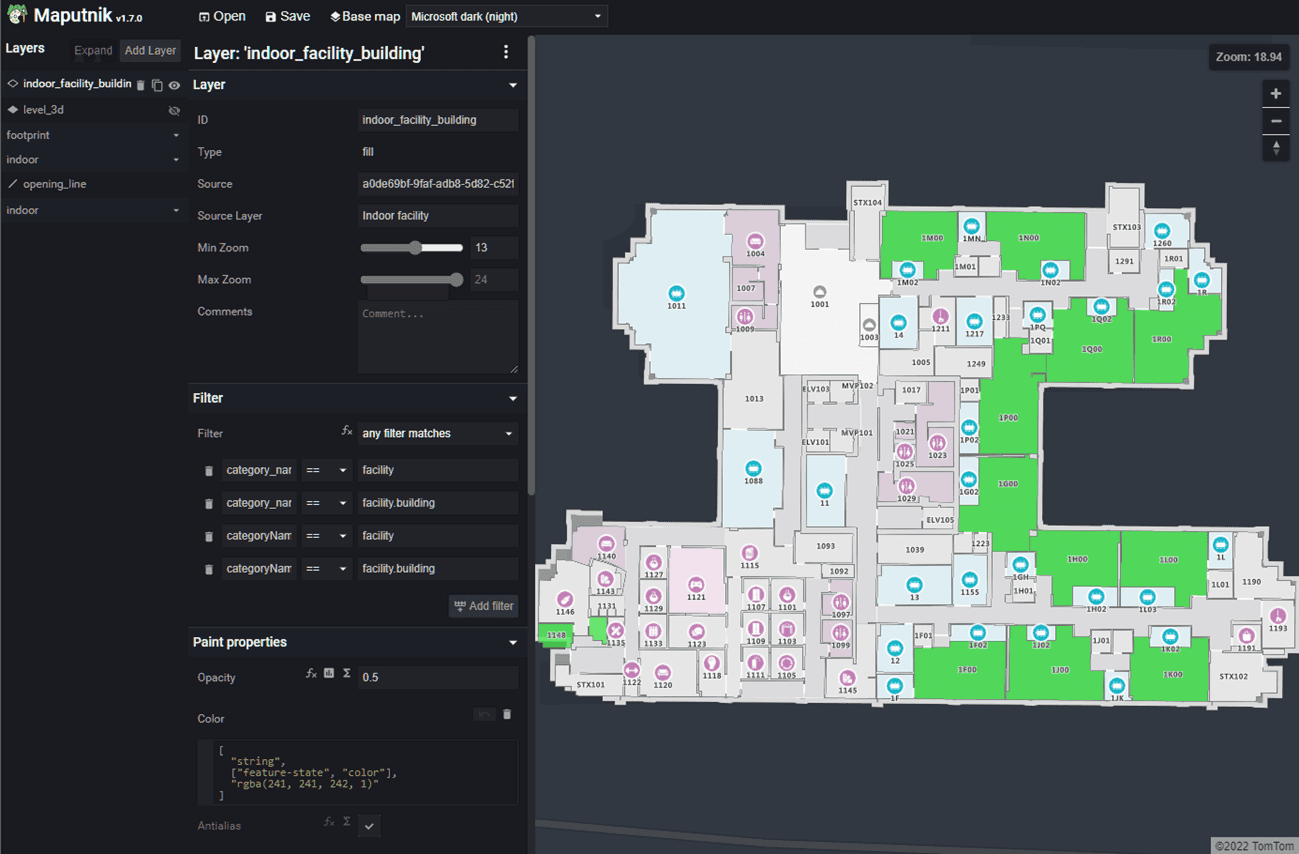The image size is (1299, 854).
Task: Delete the first category_name facility filter row
Action: 209,470
